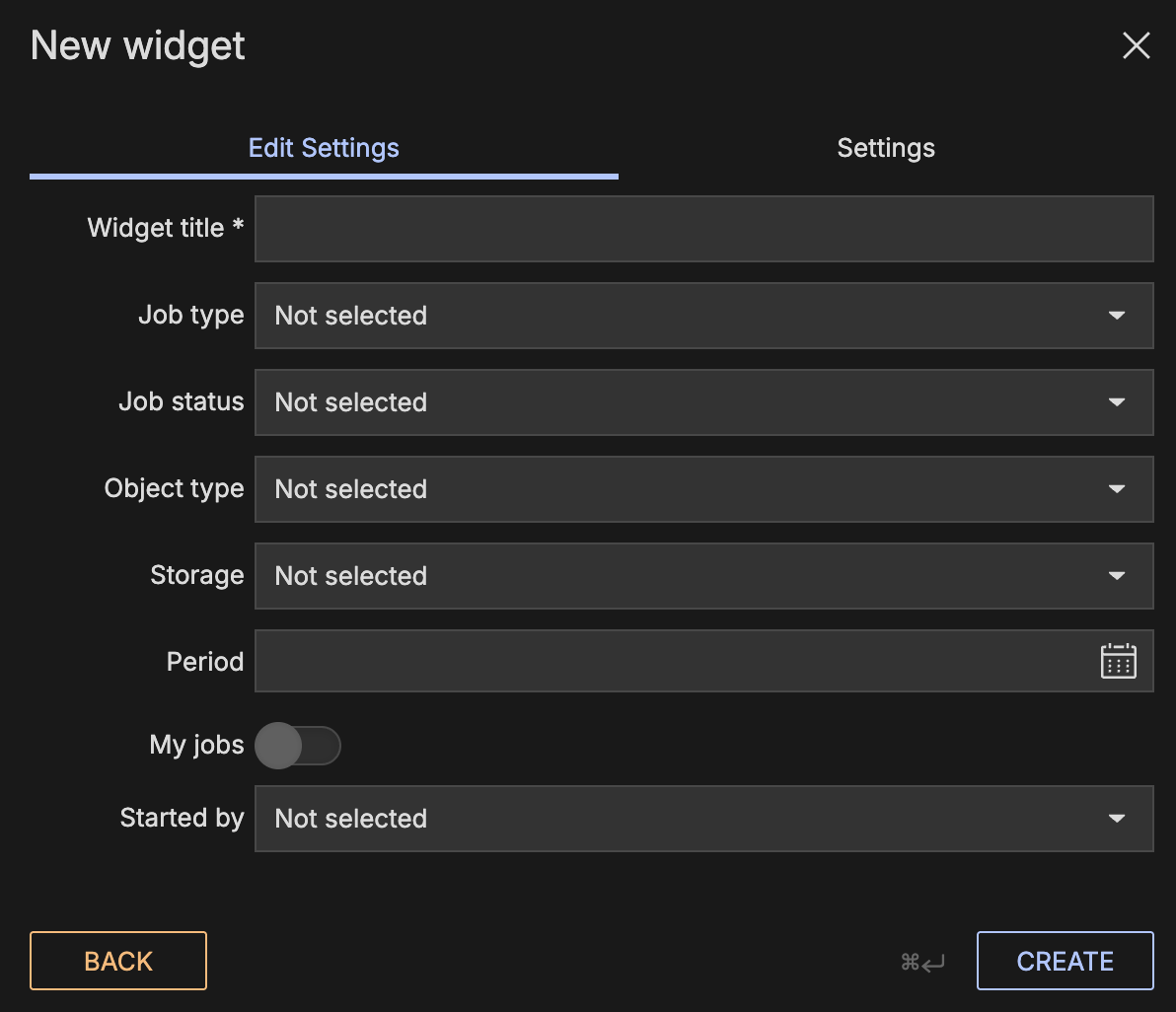Close the New widget dialog
The image size is (1176, 1012).
click(1137, 45)
